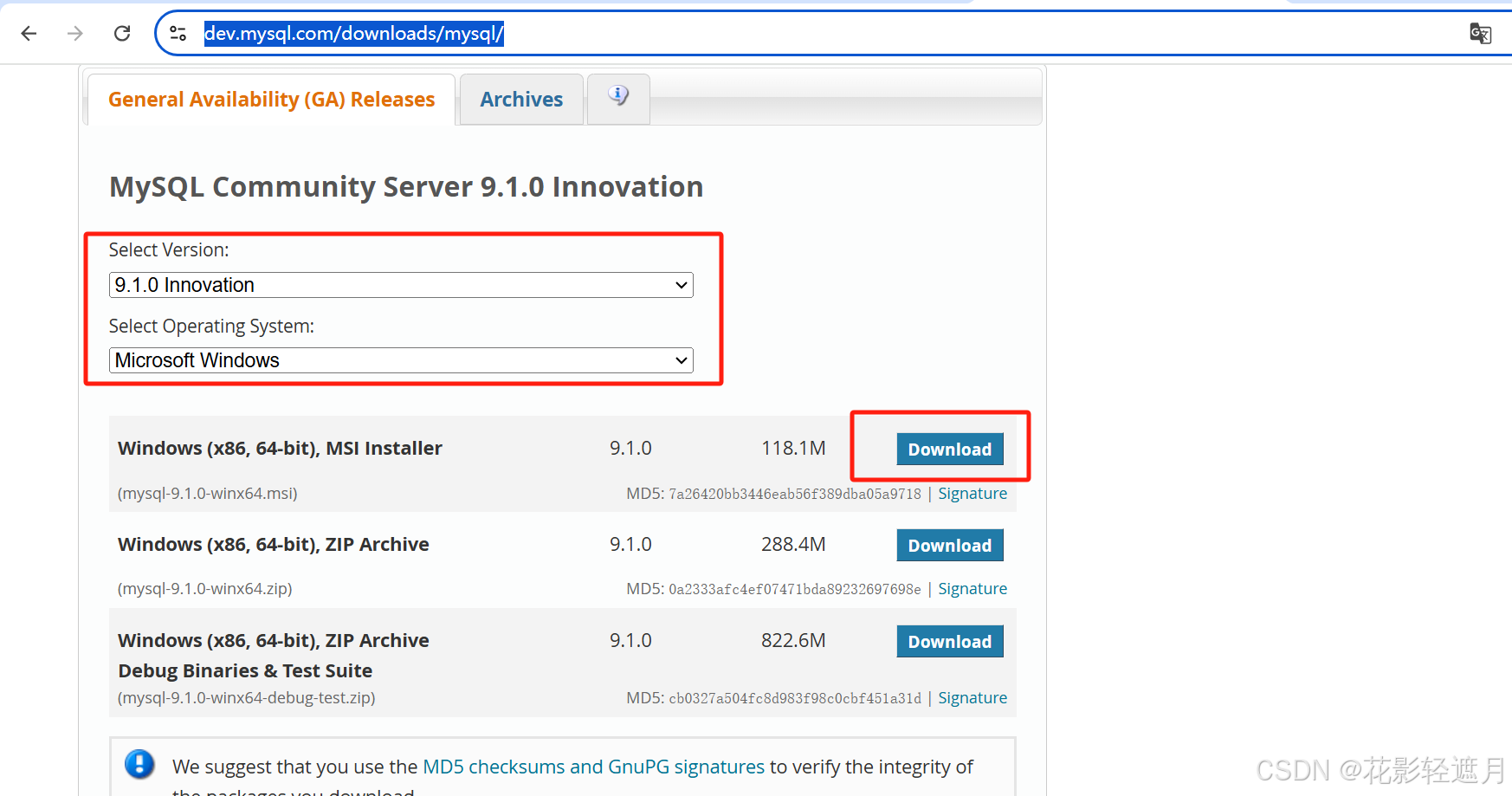Open the information icon tab

(x=618, y=98)
